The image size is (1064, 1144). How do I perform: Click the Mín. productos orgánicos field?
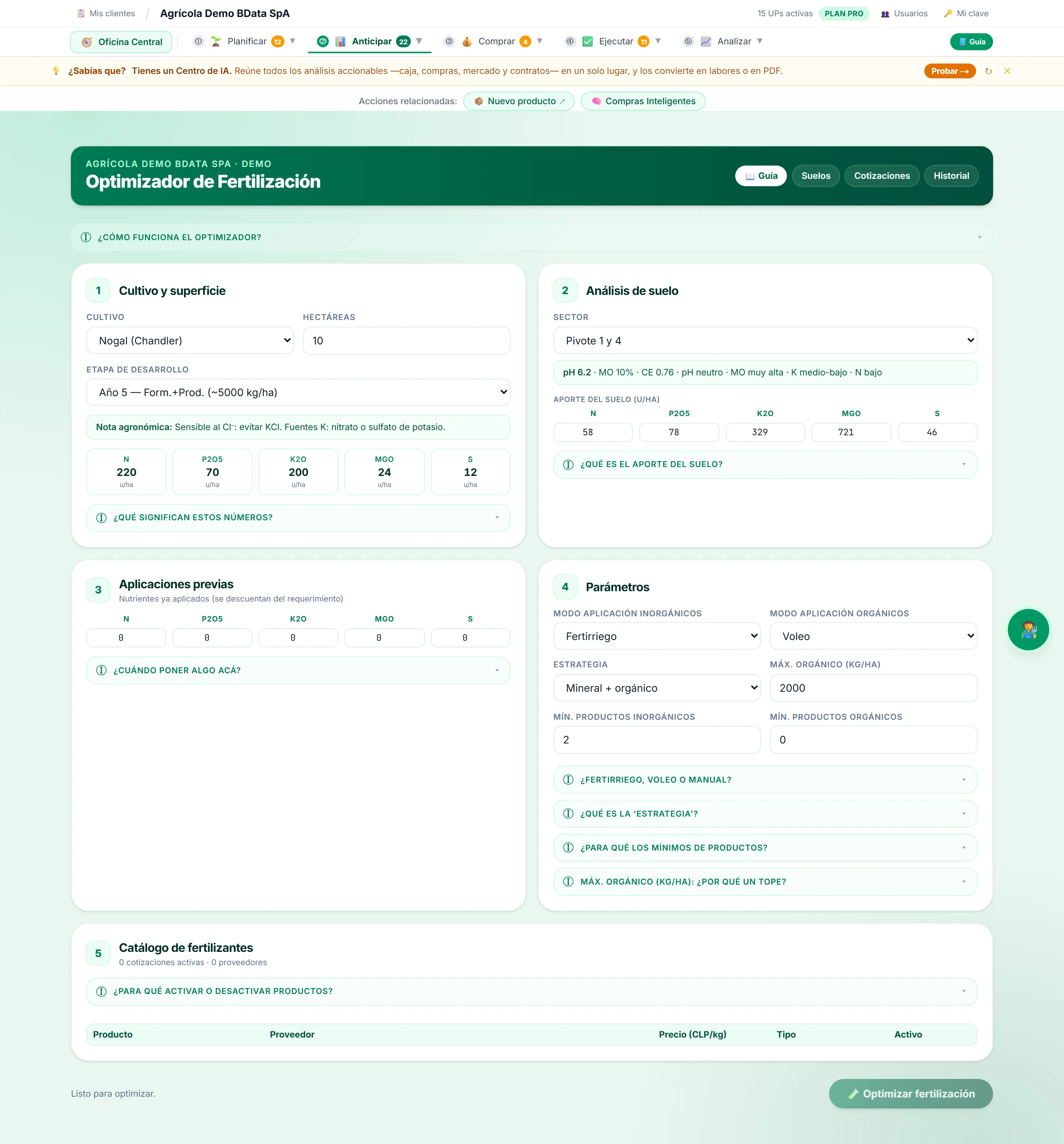click(873, 740)
